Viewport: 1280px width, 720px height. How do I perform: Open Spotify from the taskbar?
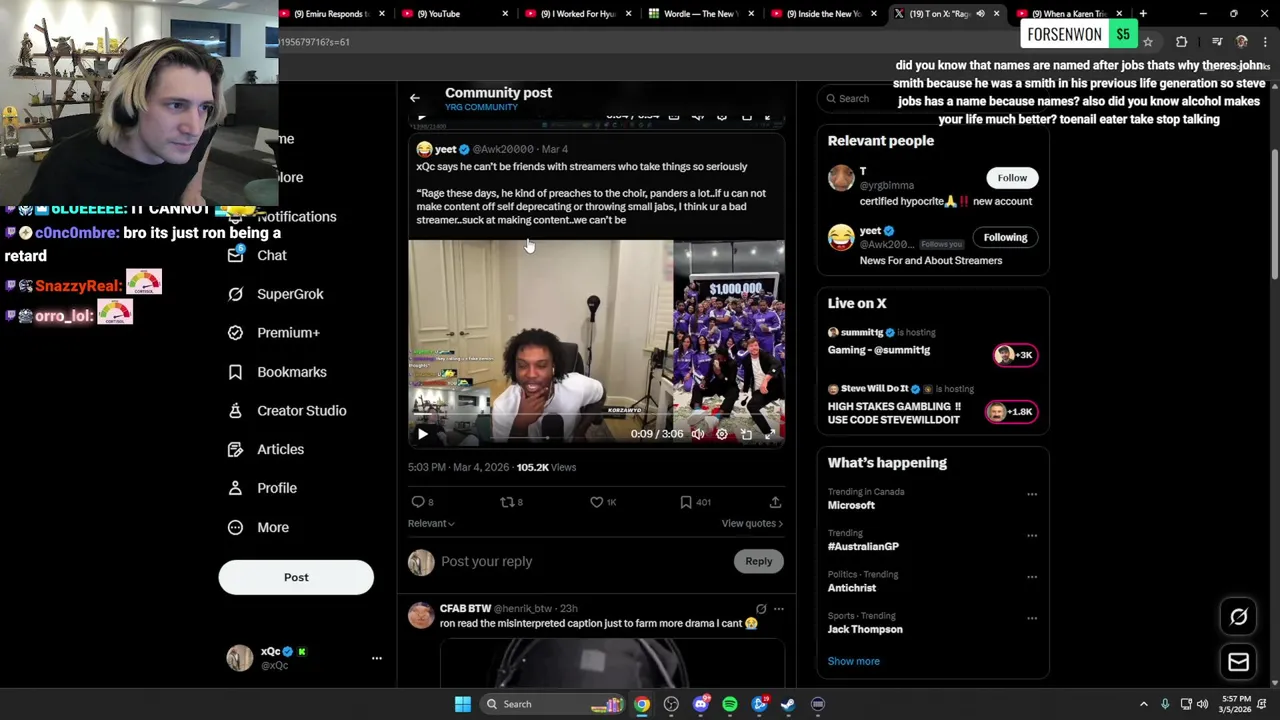(x=730, y=704)
